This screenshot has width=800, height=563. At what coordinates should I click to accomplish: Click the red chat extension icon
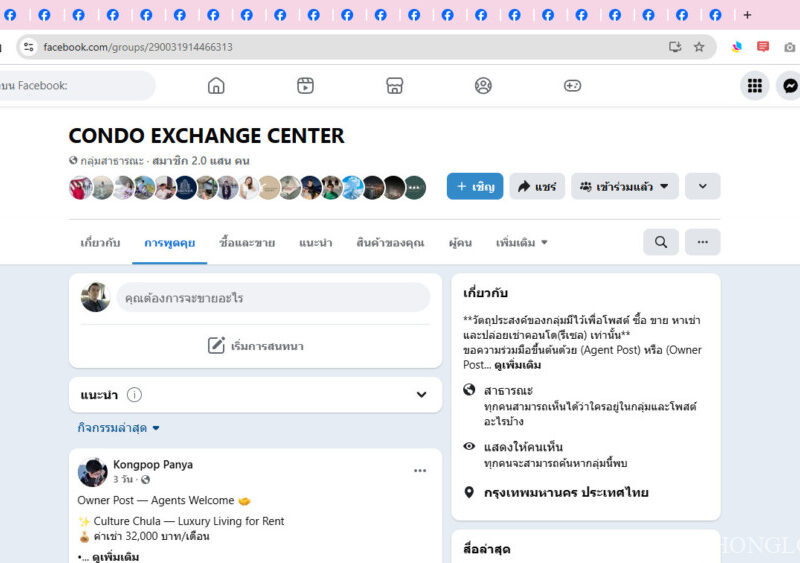(763, 47)
